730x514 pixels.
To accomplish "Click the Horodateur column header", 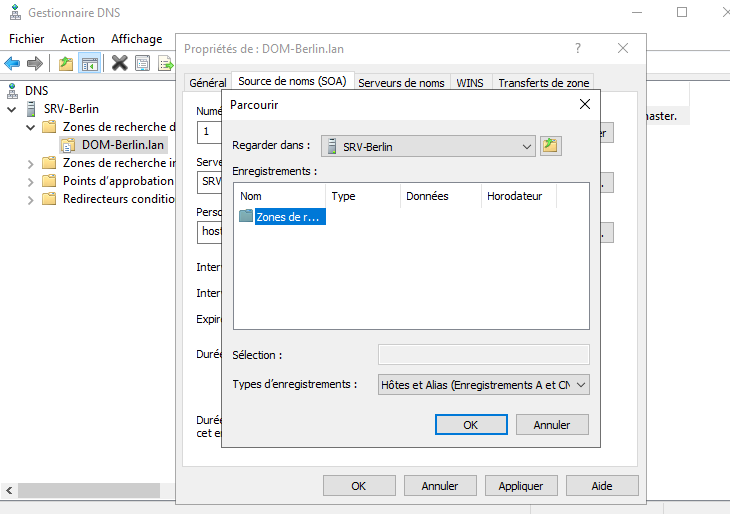I will coord(515,196).
